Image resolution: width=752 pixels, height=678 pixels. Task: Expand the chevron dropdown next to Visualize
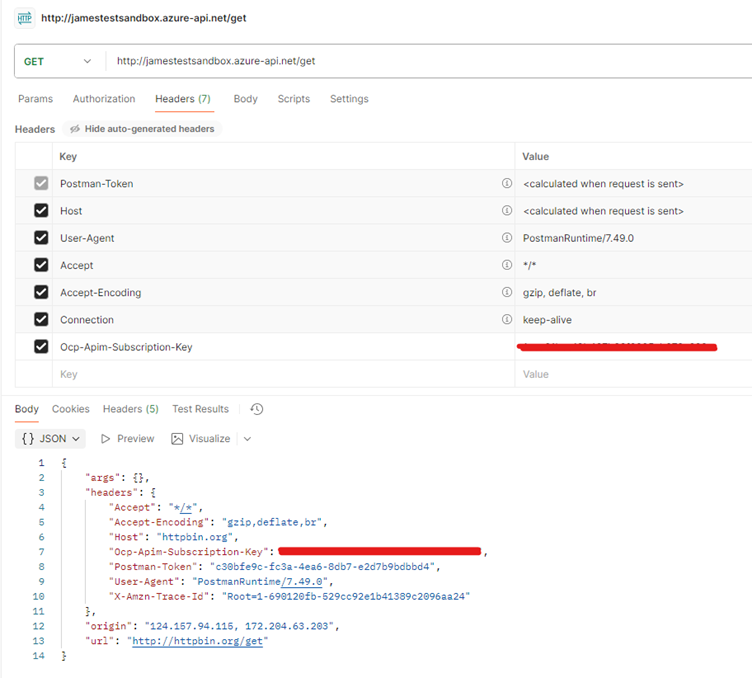coord(247,439)
